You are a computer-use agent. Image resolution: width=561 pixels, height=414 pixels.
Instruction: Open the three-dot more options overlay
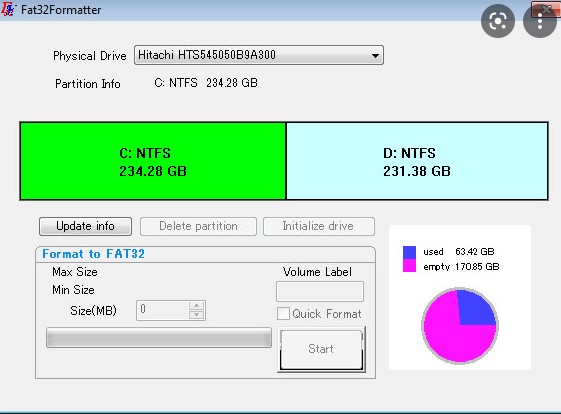[540, 21]
